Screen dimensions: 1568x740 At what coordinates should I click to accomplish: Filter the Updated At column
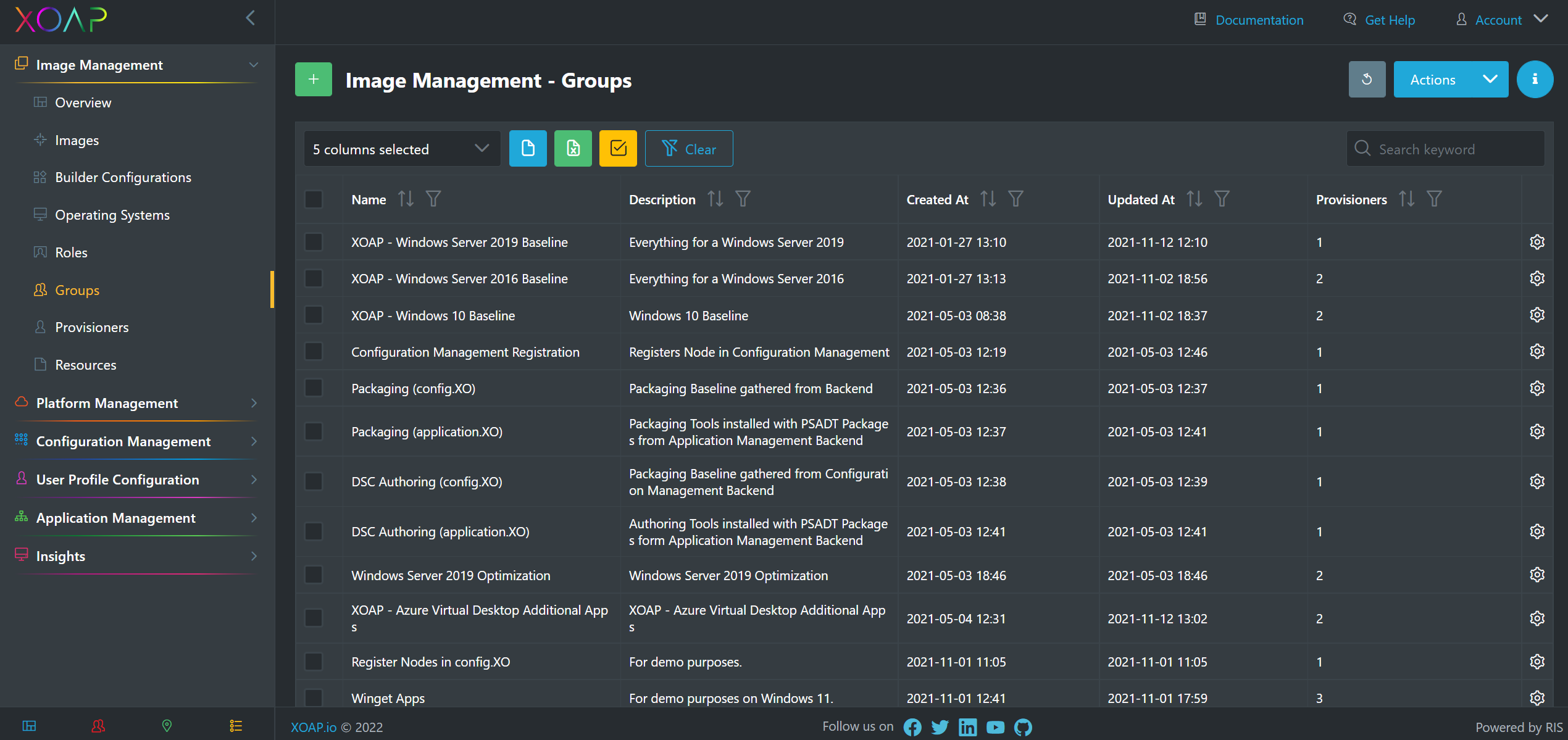point(1222,199)
